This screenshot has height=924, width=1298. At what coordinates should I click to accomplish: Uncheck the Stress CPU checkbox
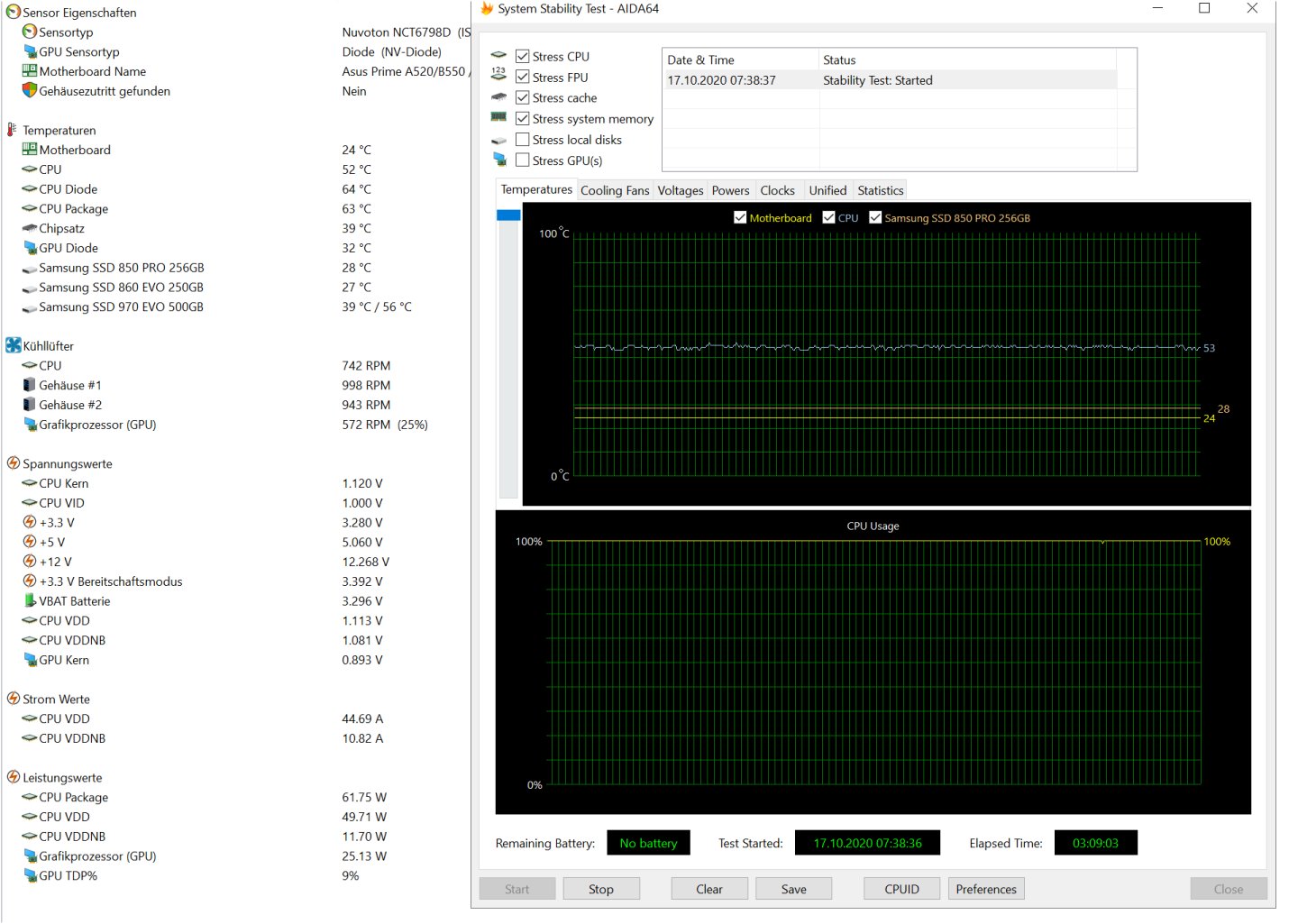[522, 56]
